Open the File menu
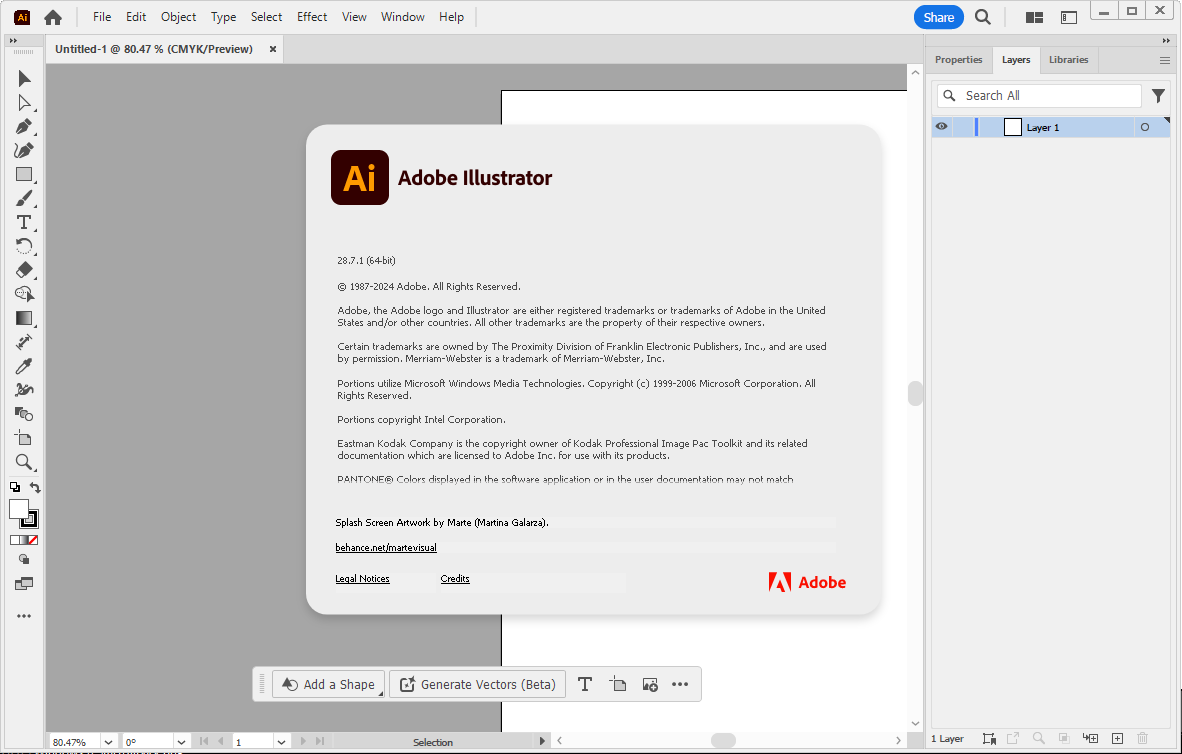This screenshot has width=1182, height=754. (102, 17)
